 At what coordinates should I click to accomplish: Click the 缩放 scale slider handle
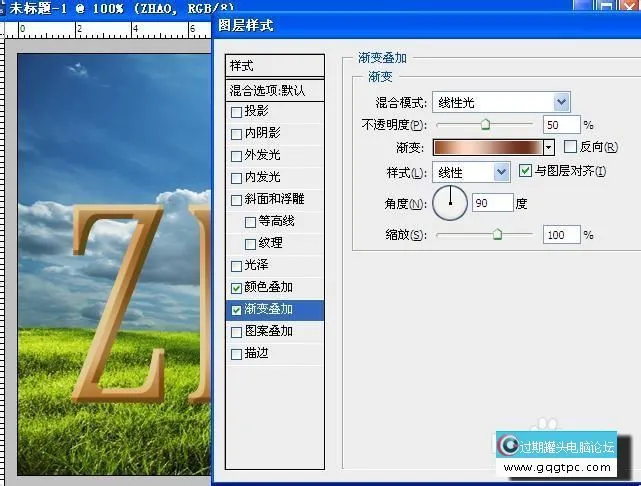[x=497, y=234]
